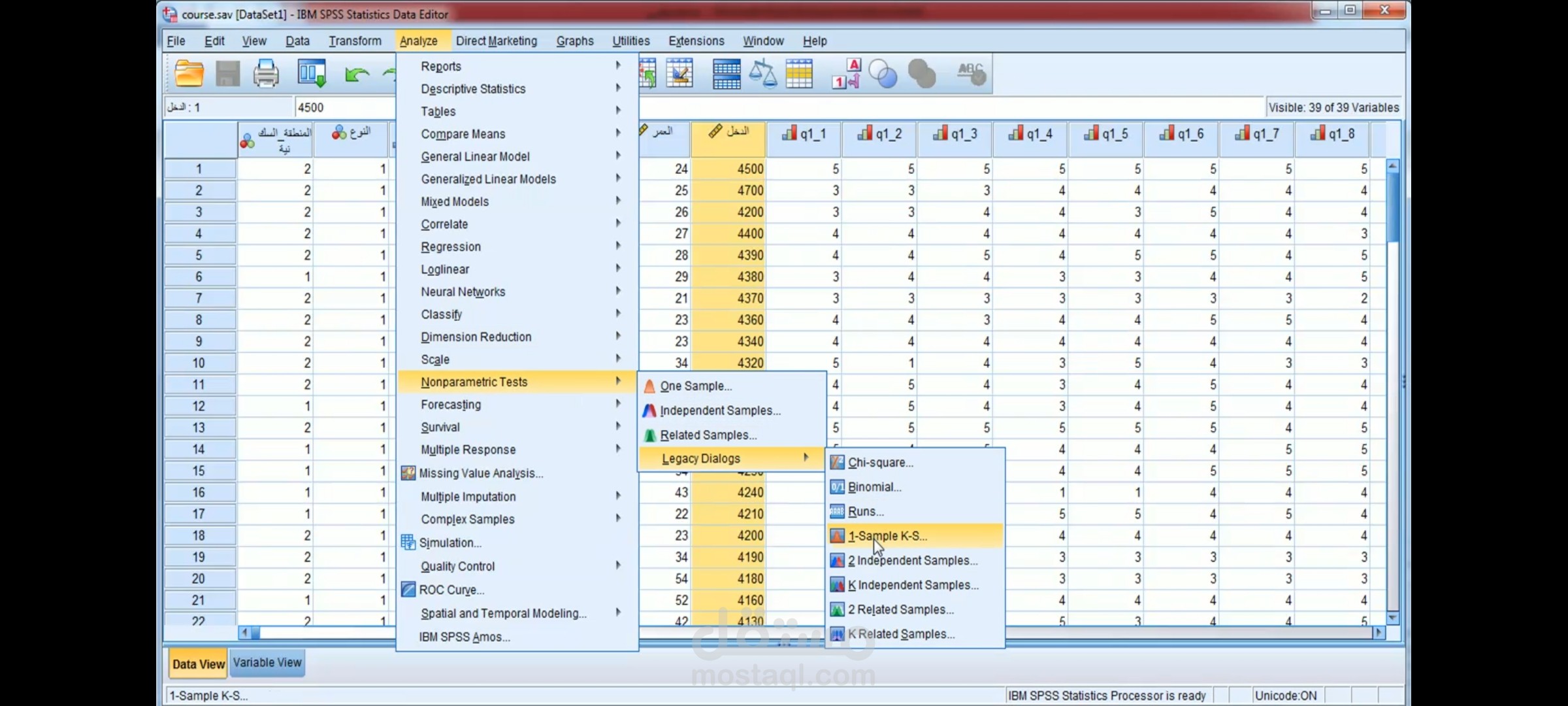The width and height of the screenshot is (1568, 706).
Task: Toggle Value Labels display
Action: coord(845,73)
